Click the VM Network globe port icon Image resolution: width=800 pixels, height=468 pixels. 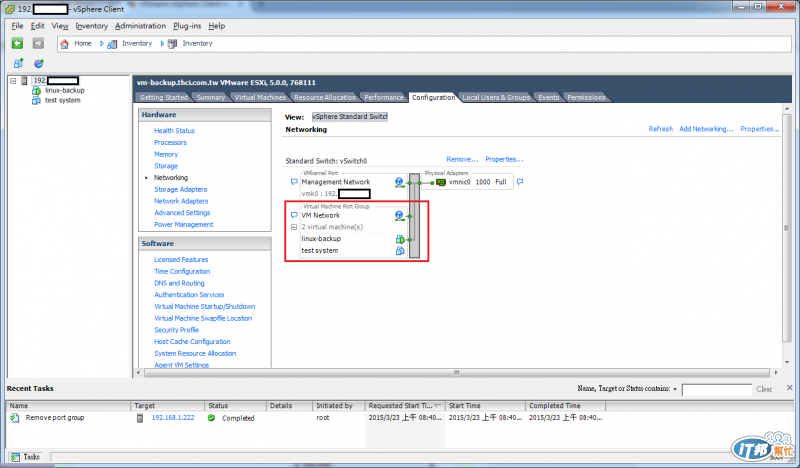(x=399, y=216)
